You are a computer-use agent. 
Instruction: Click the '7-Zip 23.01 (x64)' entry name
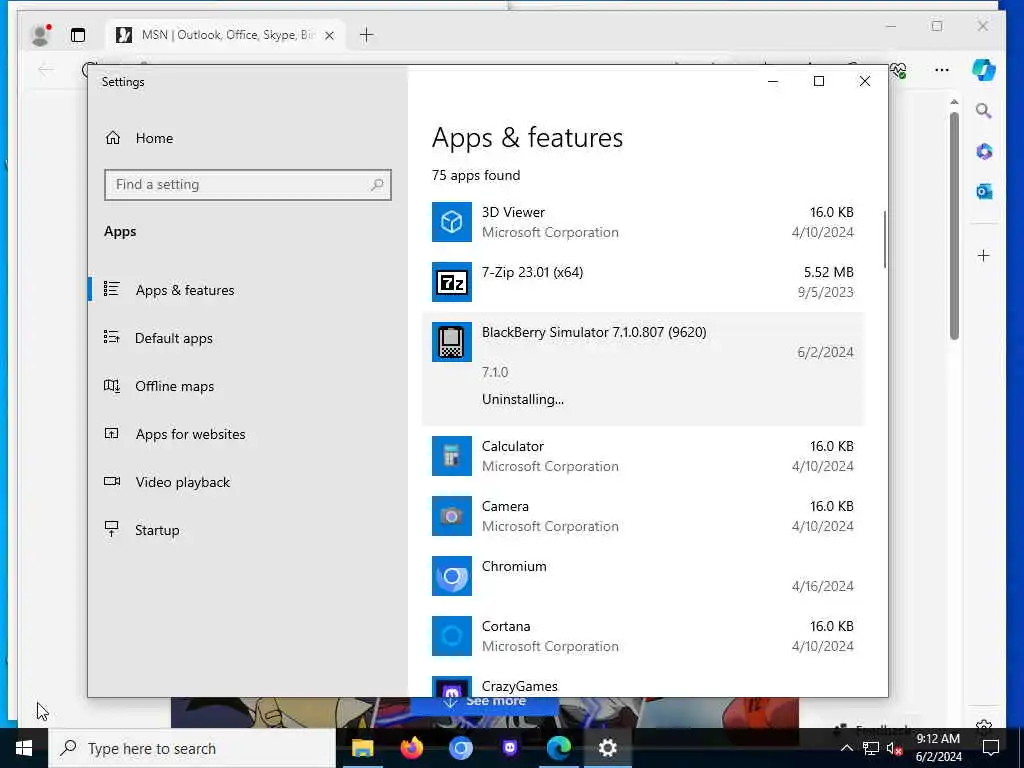[532, 272]
